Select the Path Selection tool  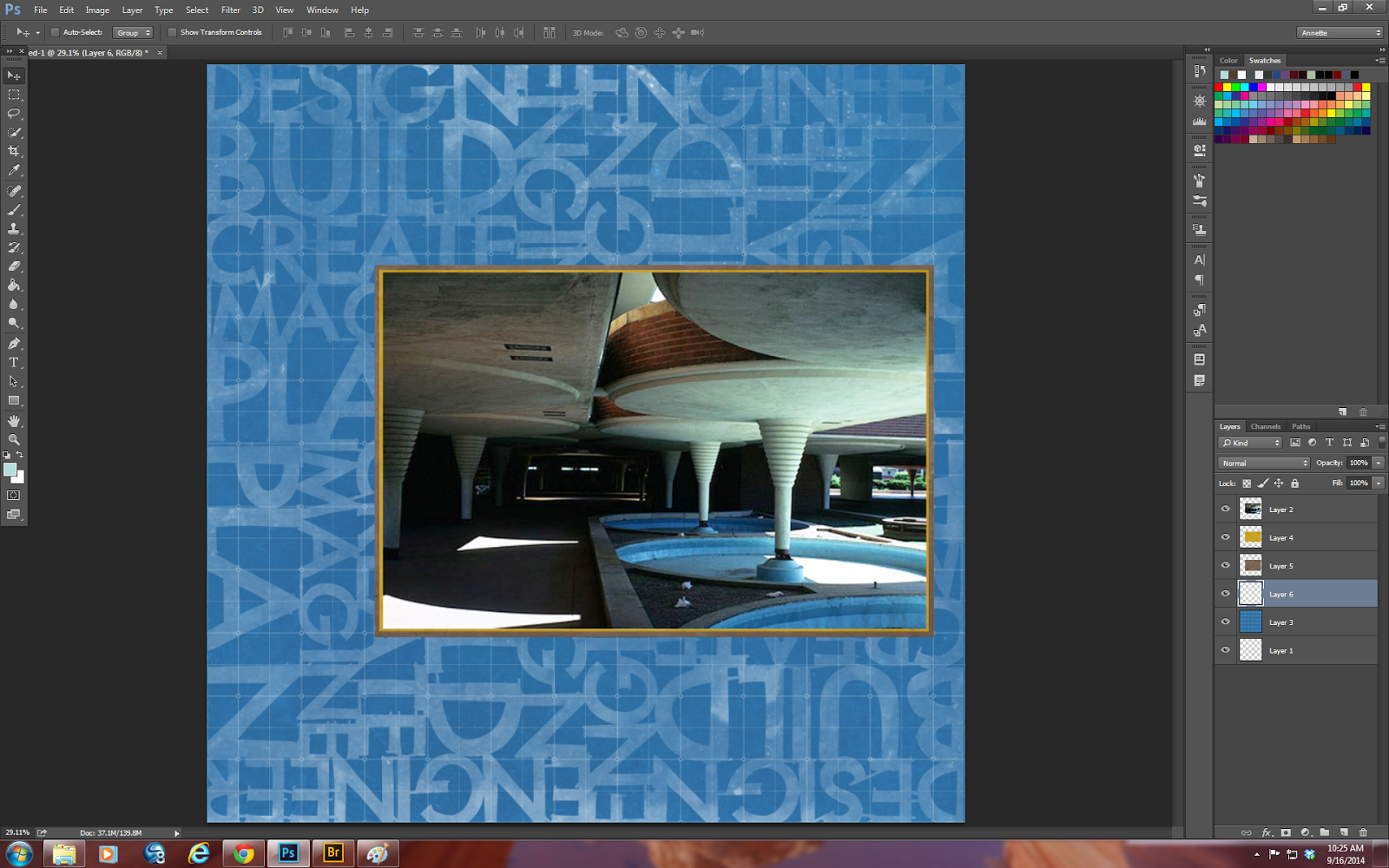(x=14, y=382)
